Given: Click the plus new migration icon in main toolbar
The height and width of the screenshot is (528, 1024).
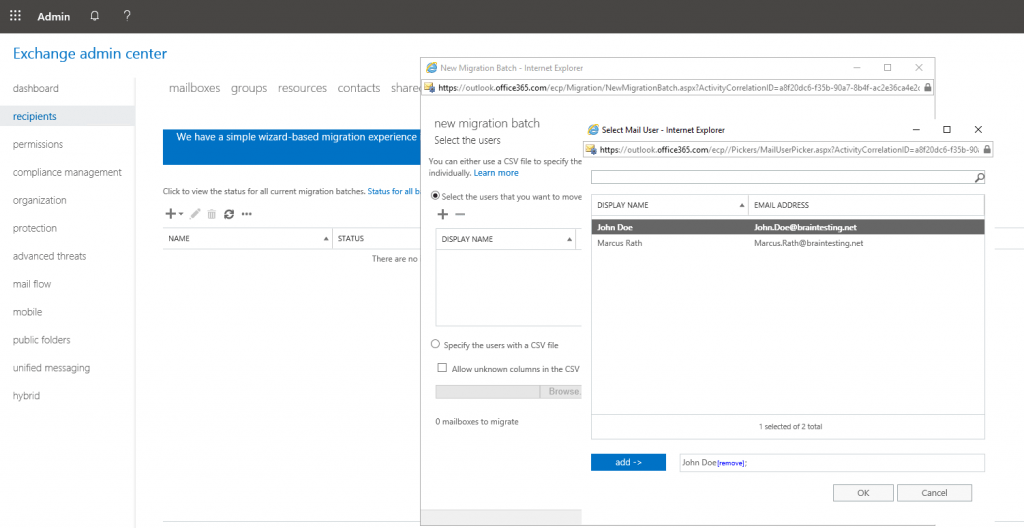Looking at the screenshot, I should (x=170, y=214).
